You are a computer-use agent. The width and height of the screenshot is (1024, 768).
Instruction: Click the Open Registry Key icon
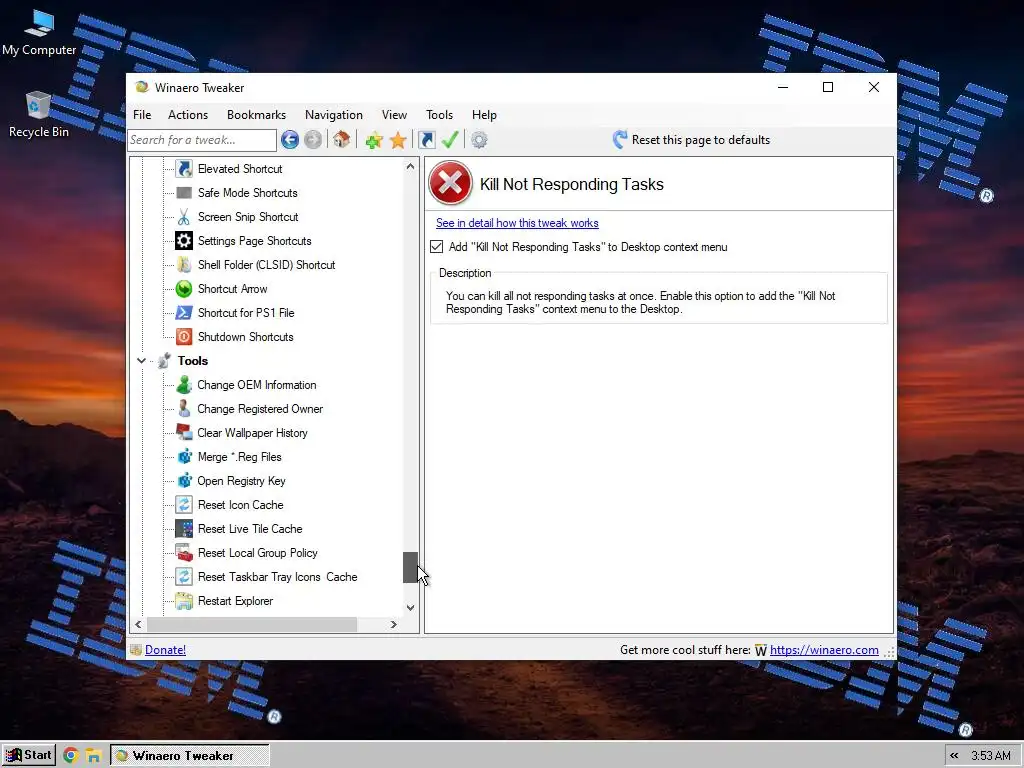point(184,481)
